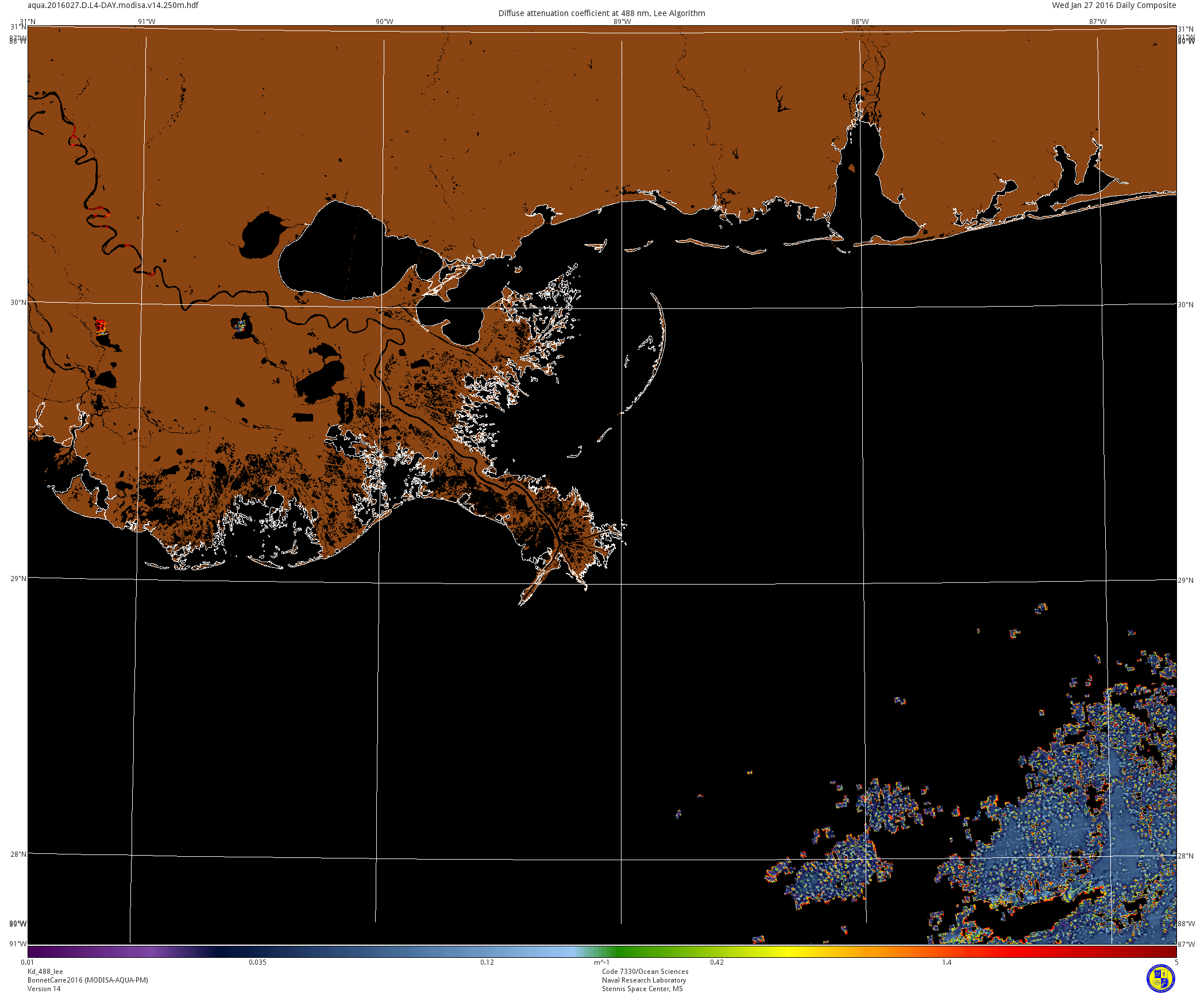Image resolution: width=1204 pixels, height=994 pixels.
Task: Click the BonnetCarre2016 (MODISA-AQUA-PM) text
Action: (87, 980)
